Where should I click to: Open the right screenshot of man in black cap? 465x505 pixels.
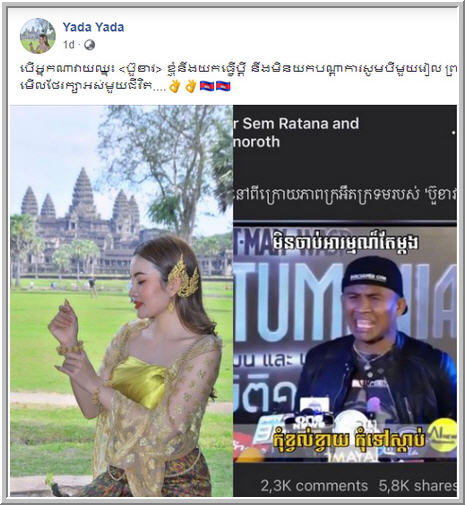click(x=345, y=301)
